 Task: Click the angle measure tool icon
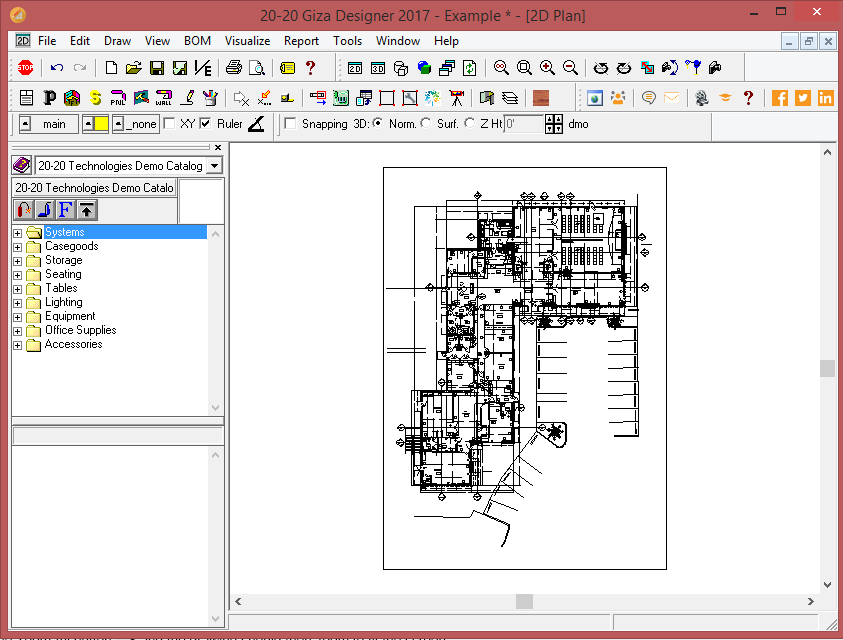point(256,124)
